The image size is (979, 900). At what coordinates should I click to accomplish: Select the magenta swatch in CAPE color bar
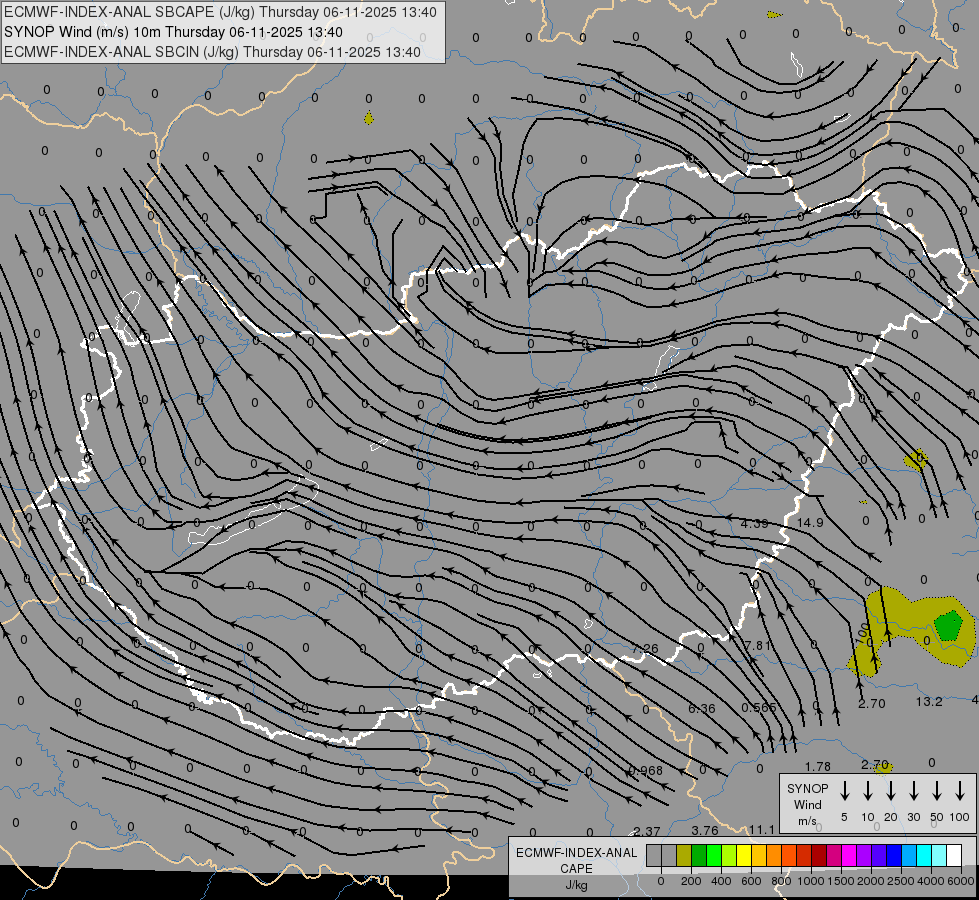pyautogui.click(x=849, y=855)
